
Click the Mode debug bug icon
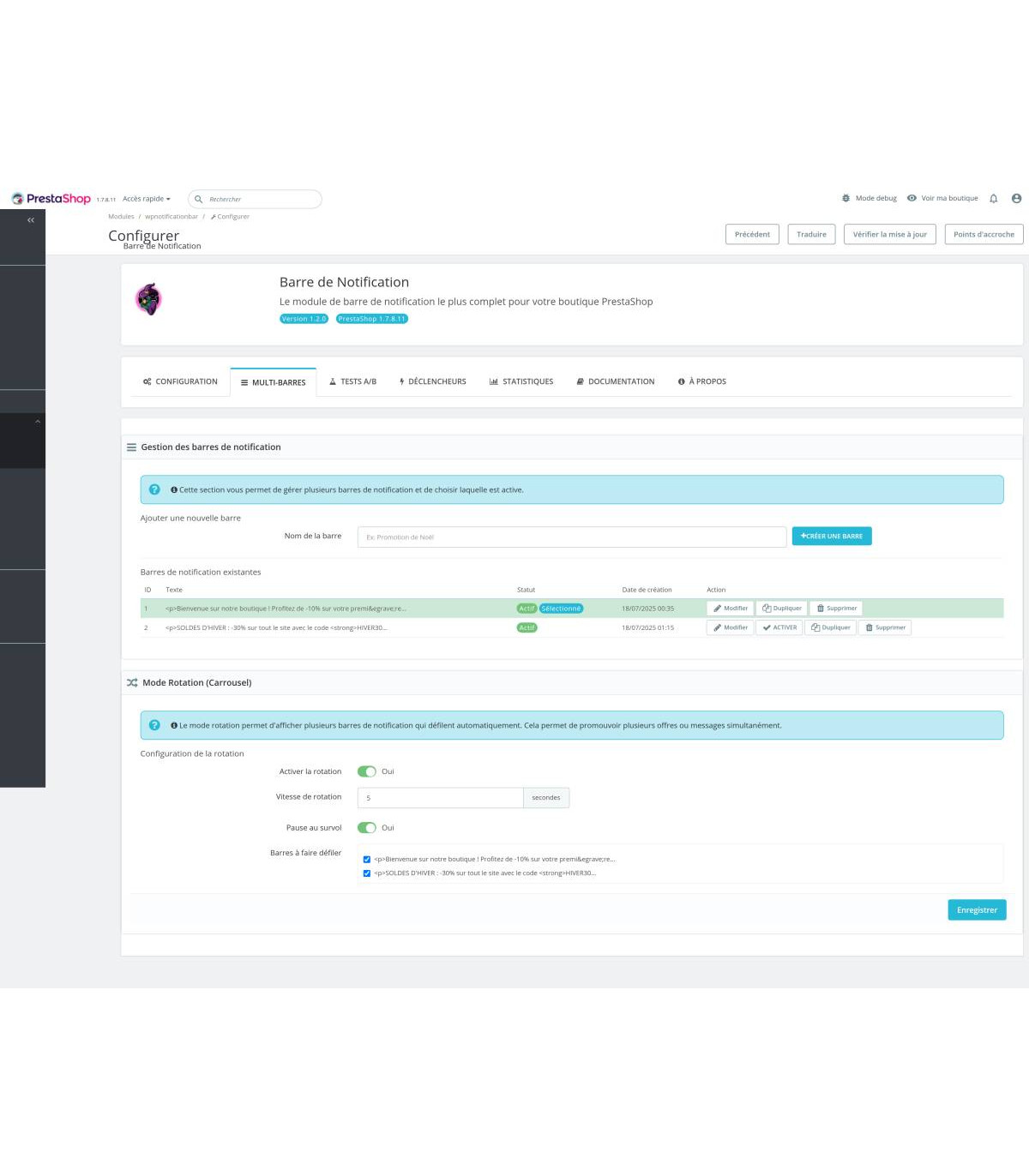(x=845, y=199)
